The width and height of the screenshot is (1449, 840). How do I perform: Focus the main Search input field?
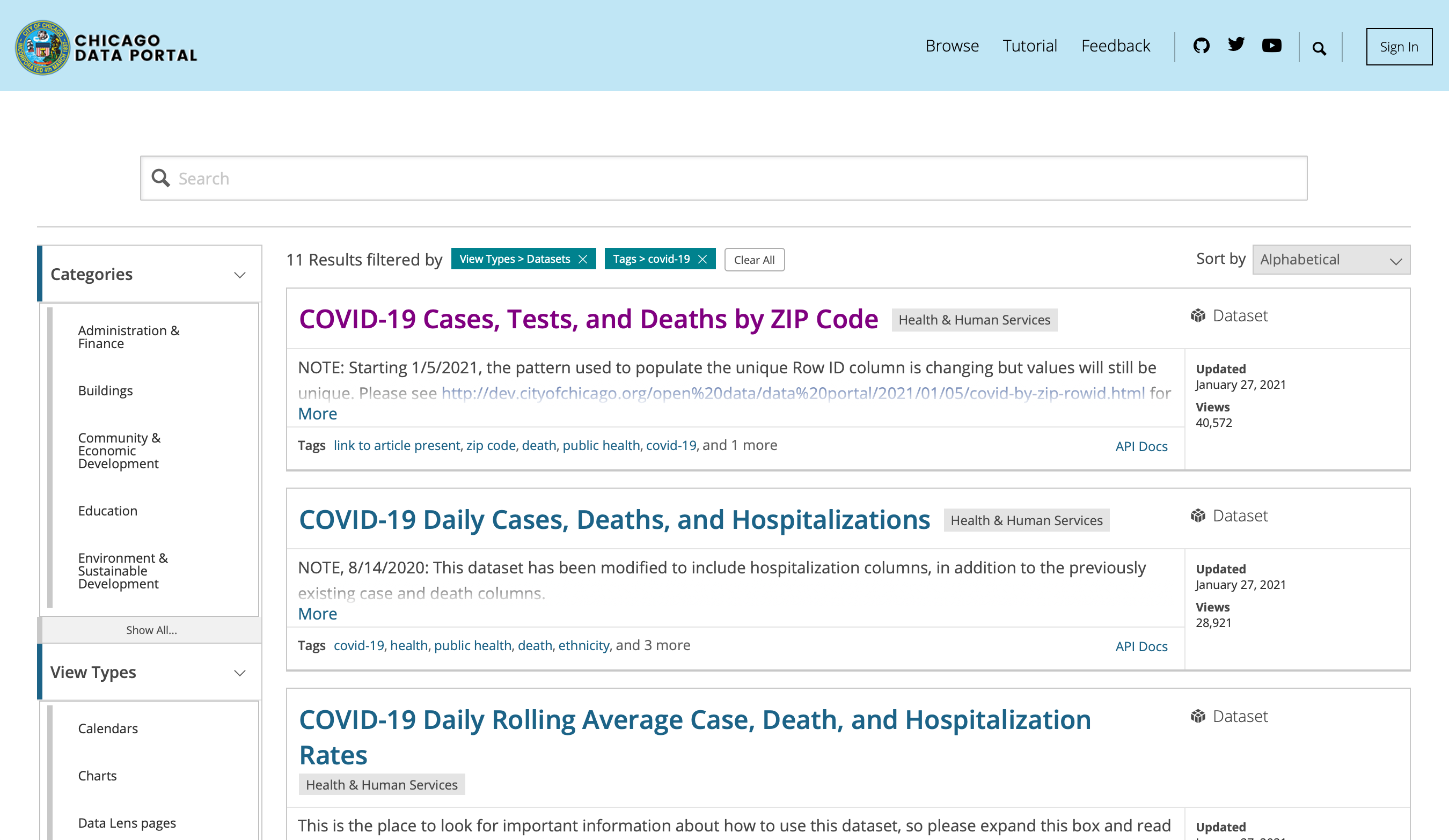click(x=723, y=178)
